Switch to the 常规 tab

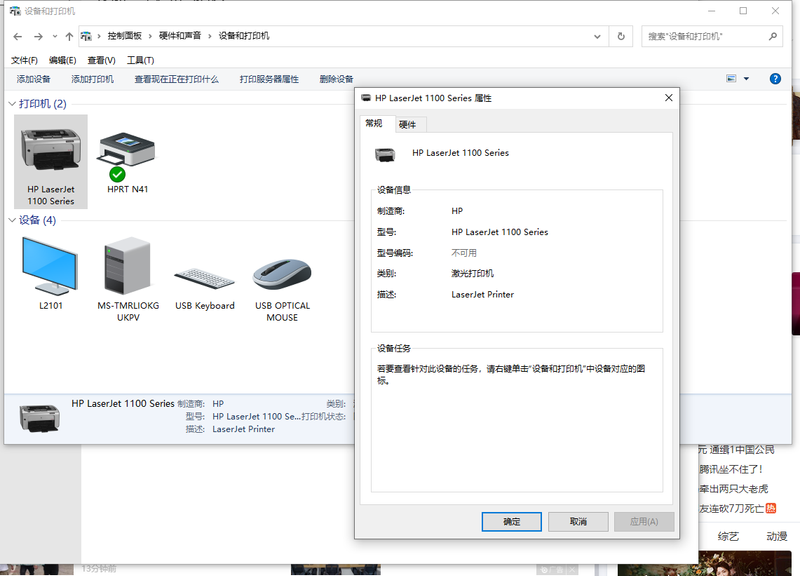pos(374,123)
